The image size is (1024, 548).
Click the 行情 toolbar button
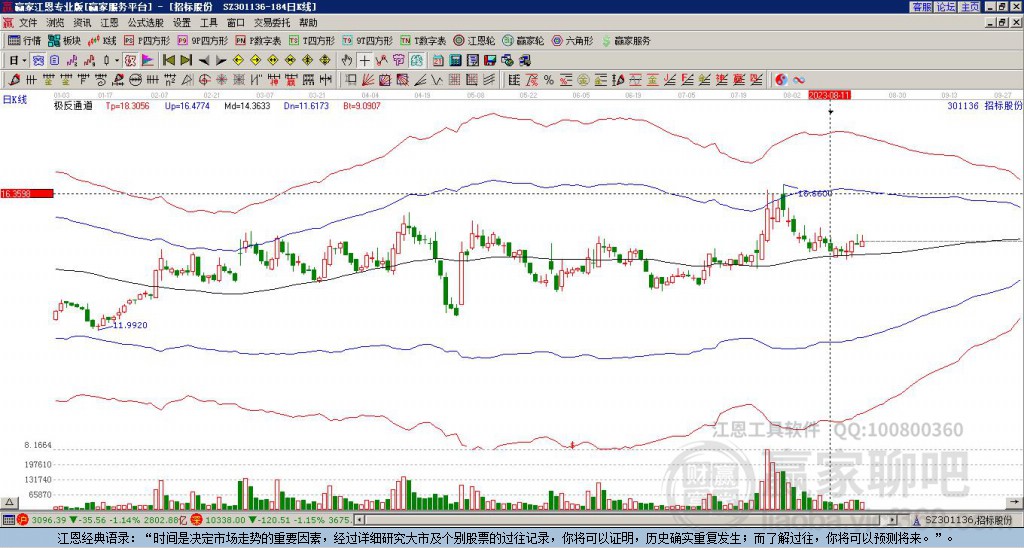click(24, 40)
